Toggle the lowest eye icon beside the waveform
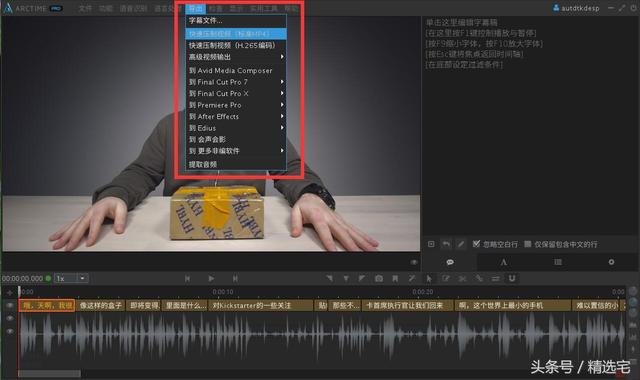This screenshot has height=380, width=640. [x=10, y=331]
